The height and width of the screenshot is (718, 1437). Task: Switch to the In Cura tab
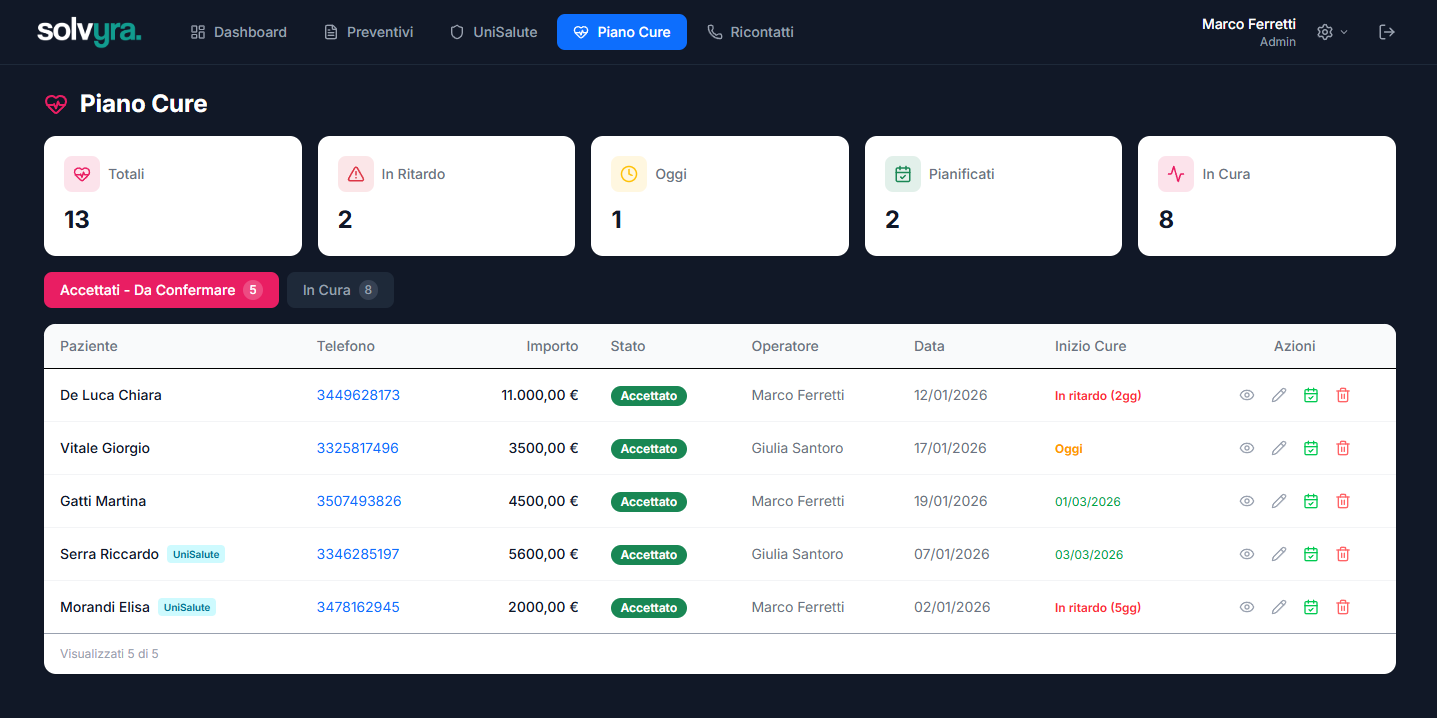point(339,290)
